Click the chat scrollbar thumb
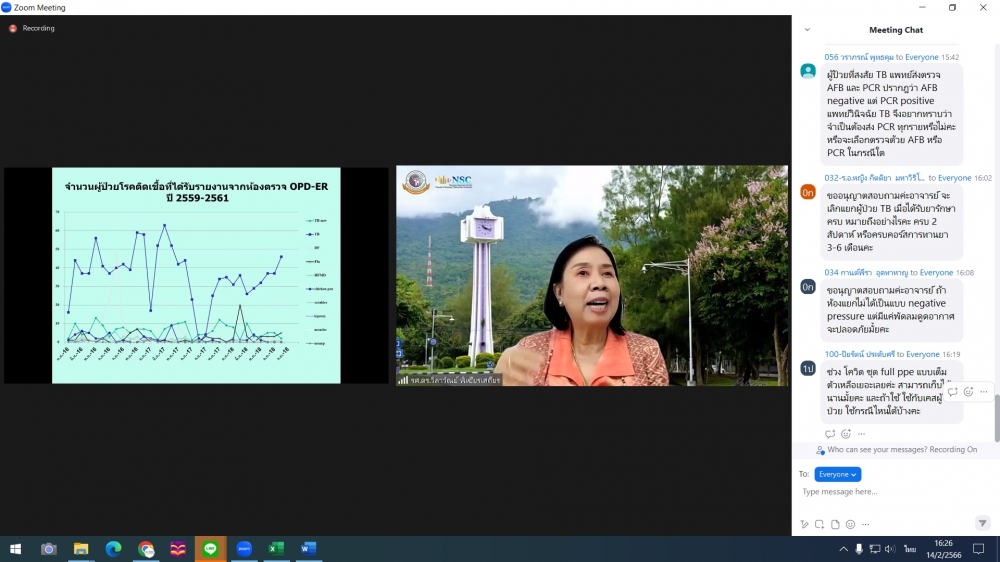Viewport: 1000px width, 562px height. pyautogui.click(x=996, y=418)
